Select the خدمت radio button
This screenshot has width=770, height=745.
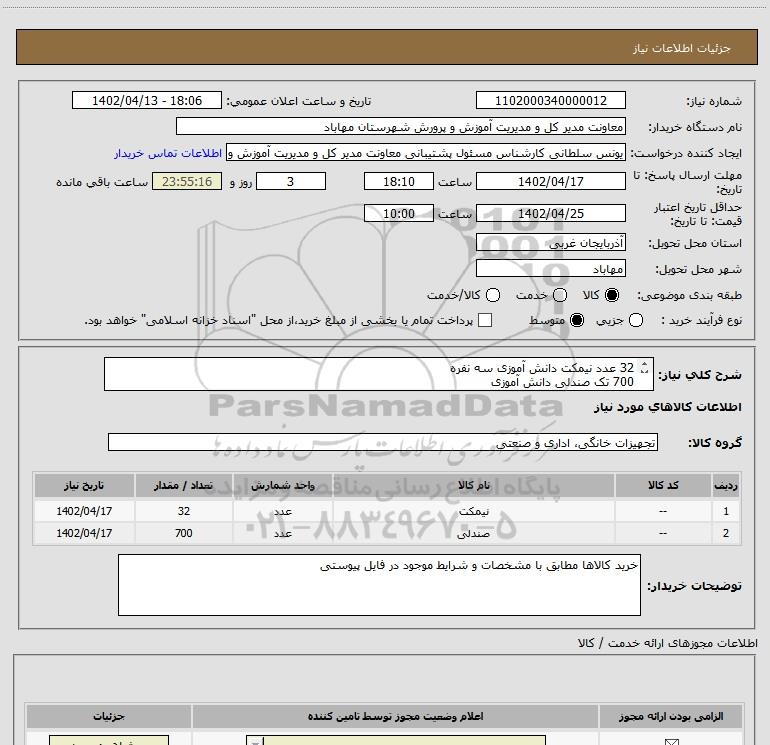coord(560,295)
